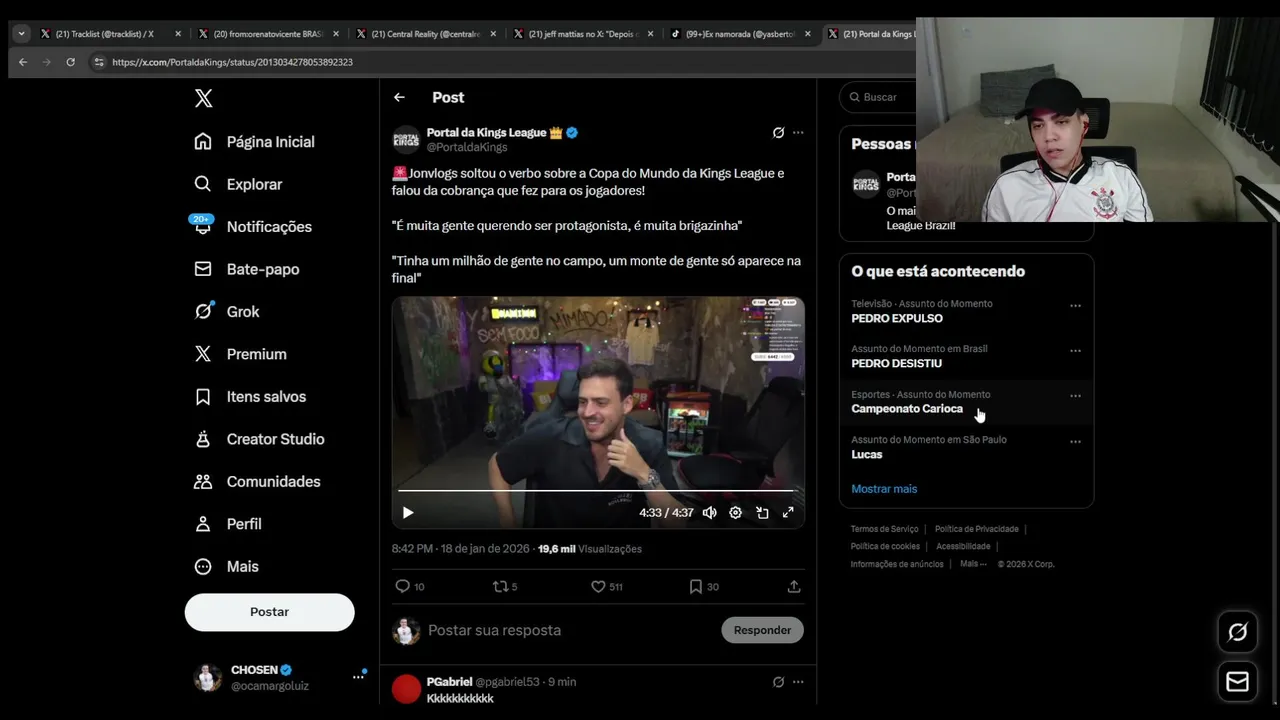Viewport: 1280px width, 720px height.
Task: Open Política de Privacidade link
Action: (x=977, y=529)
